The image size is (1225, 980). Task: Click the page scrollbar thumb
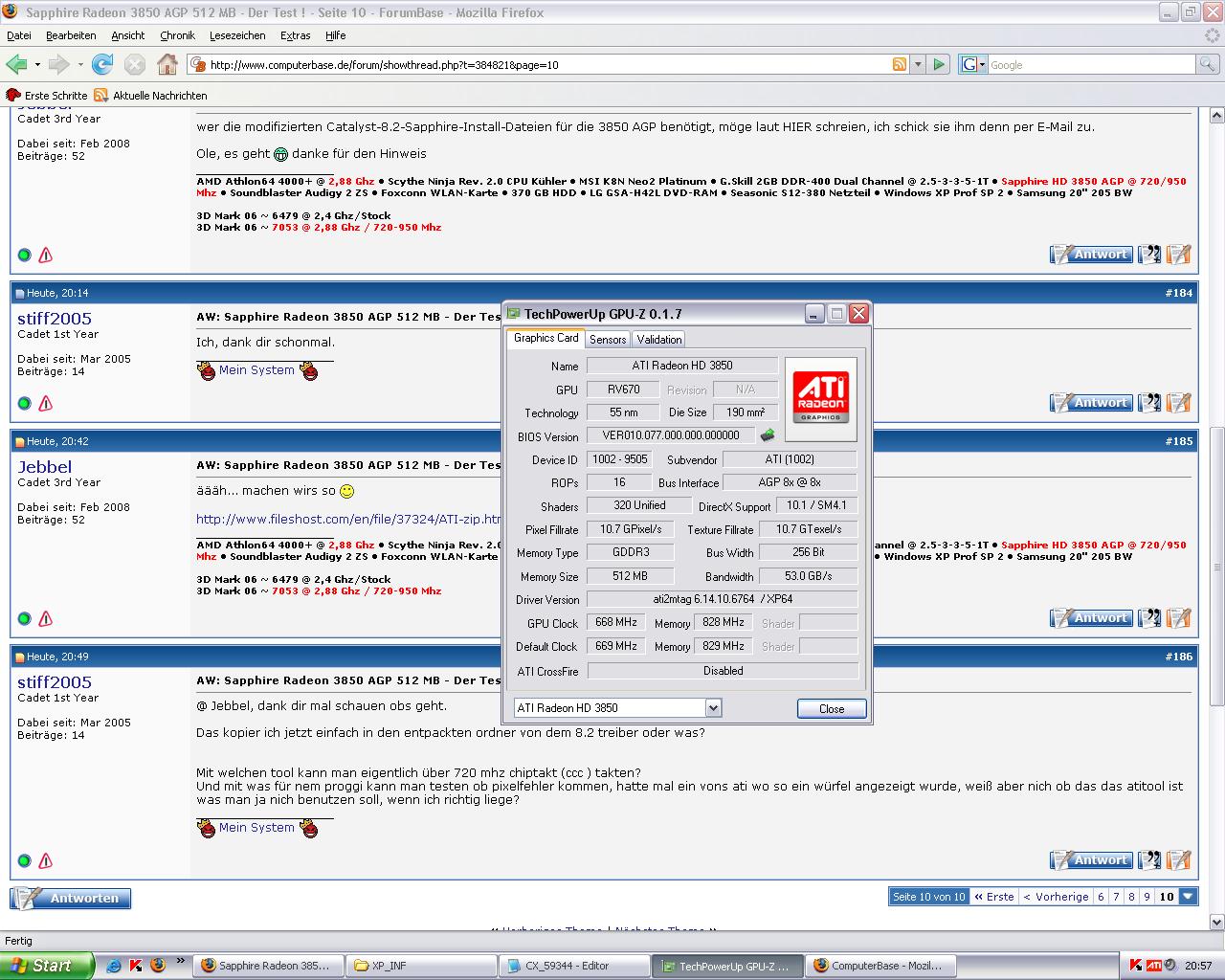point(1216,565)
